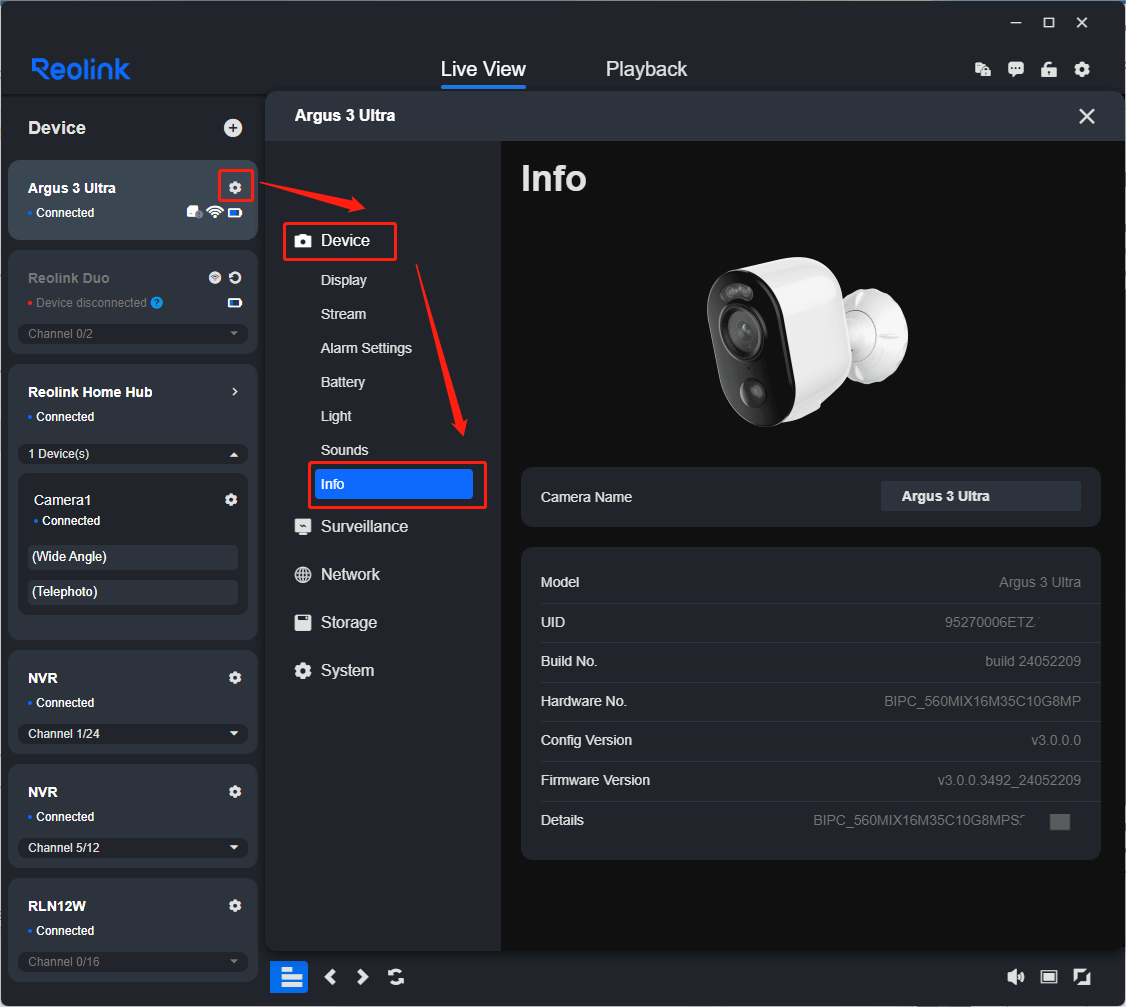Click the aspect ratio screen icon at bottom

pos(1048,977)
